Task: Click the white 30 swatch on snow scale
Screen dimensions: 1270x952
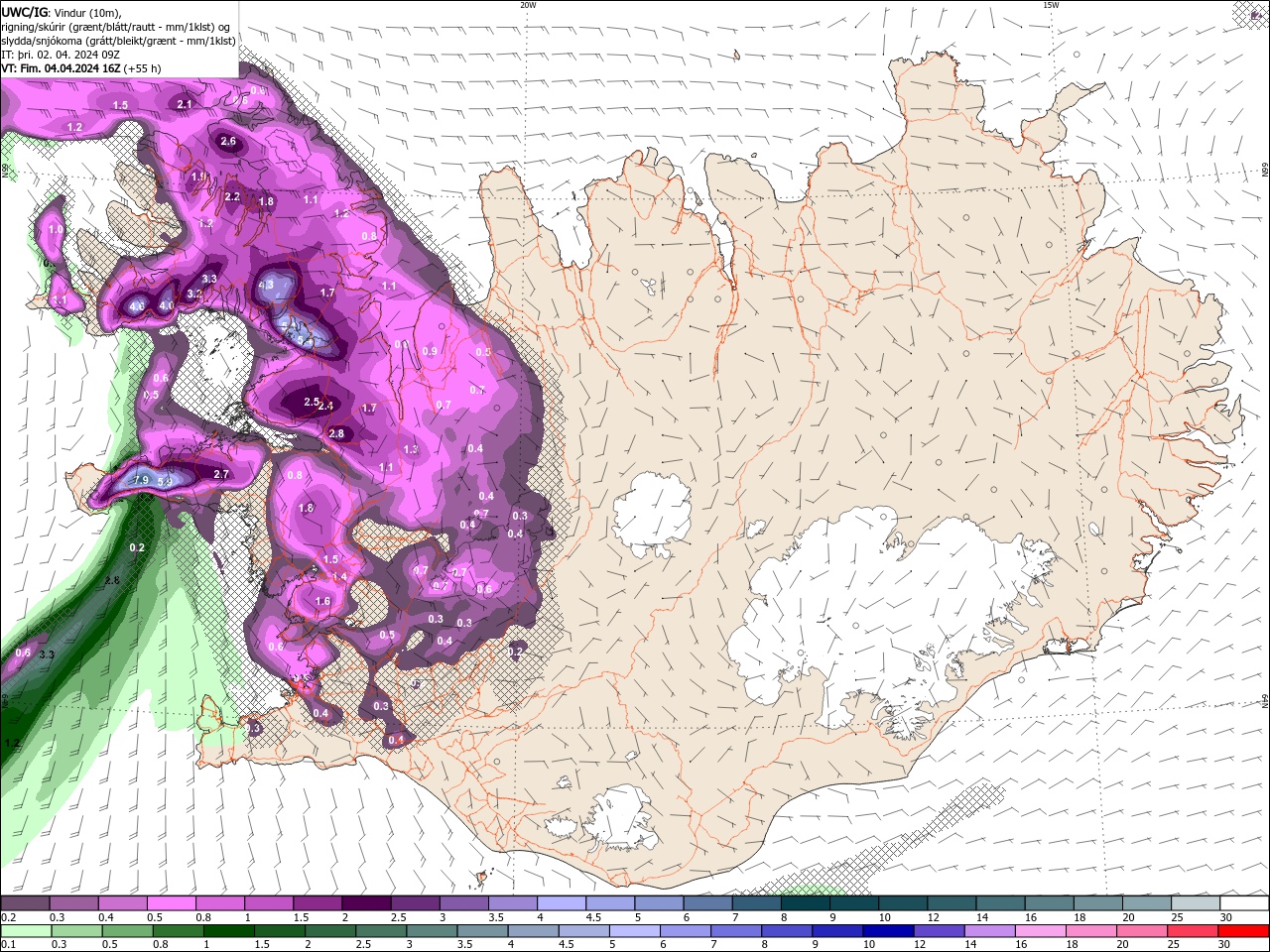Action: pos(1244,902)
